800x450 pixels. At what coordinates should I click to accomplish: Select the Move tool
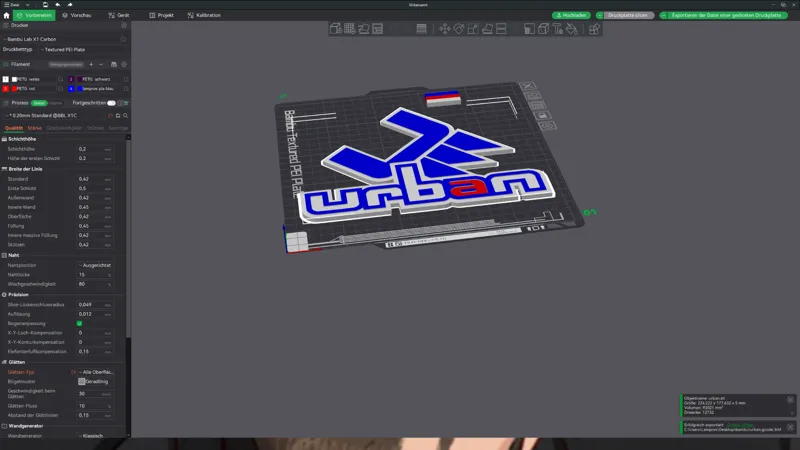click(444, 29)
